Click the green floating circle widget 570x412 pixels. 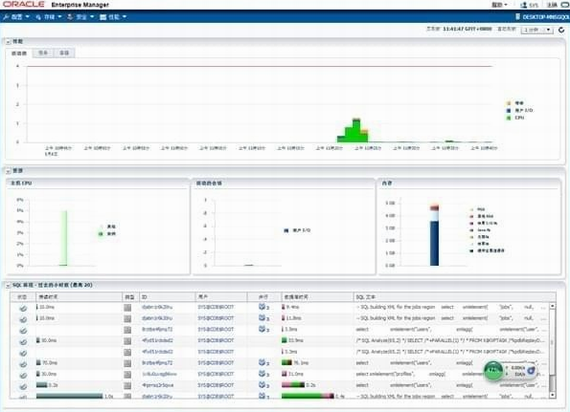pos(493,371)
